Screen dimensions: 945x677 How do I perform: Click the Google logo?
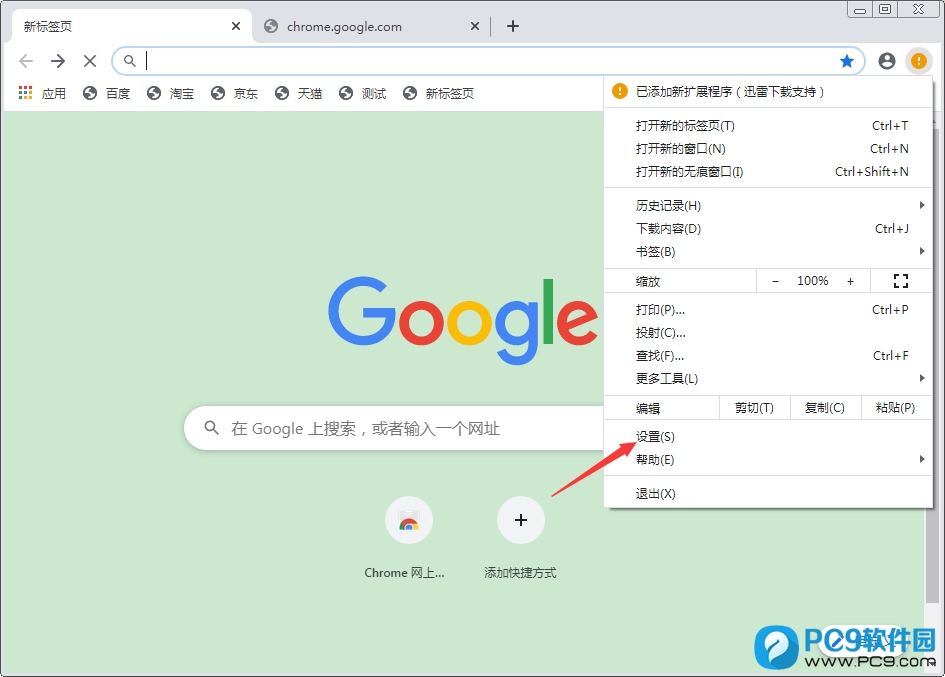463,320
